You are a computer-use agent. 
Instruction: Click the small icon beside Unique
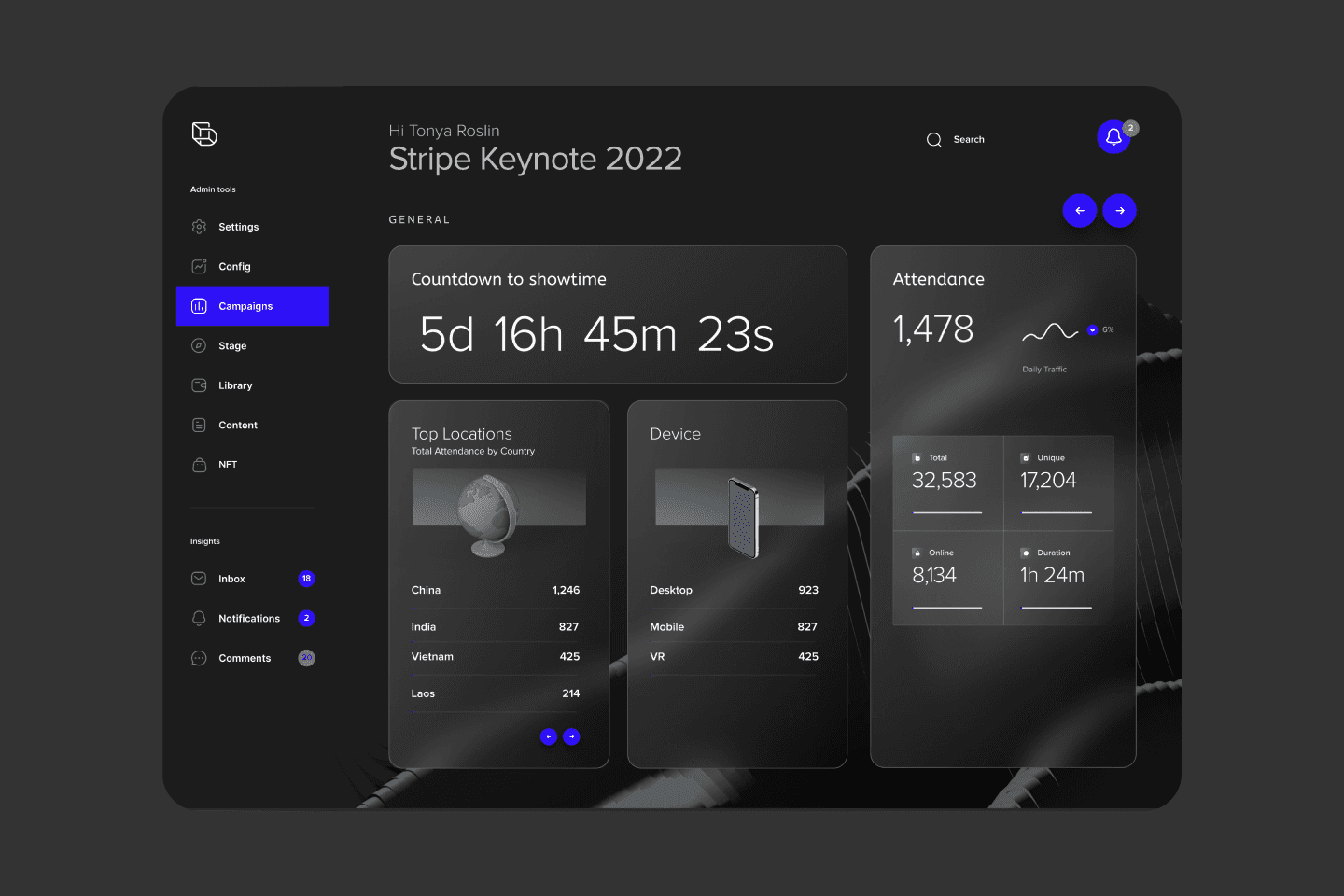tap(1025, 458)
